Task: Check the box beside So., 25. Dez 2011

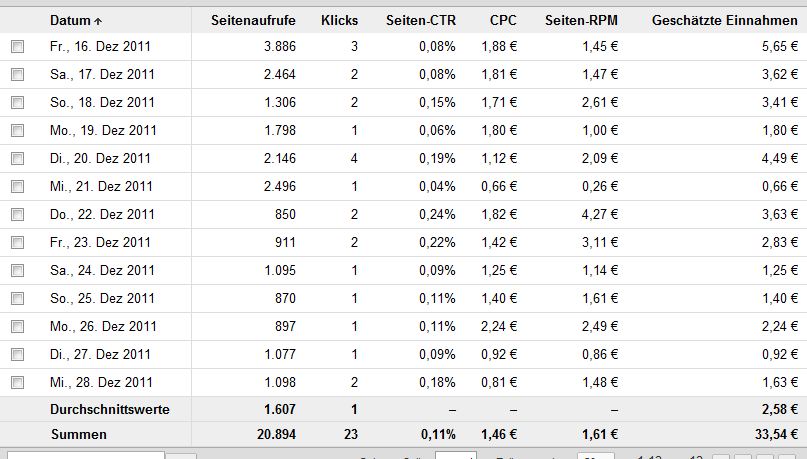Action: [17, 298]
